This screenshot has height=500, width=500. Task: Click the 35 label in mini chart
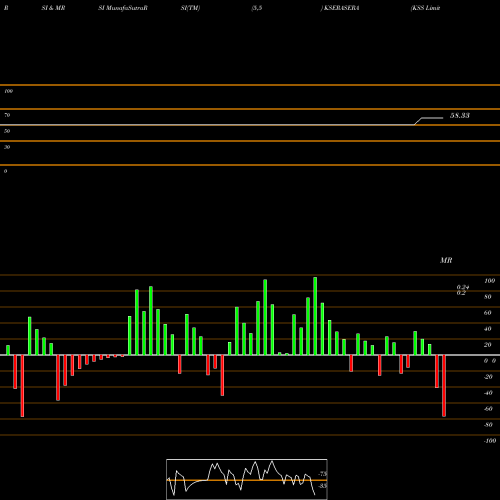(x=322, y=486)
